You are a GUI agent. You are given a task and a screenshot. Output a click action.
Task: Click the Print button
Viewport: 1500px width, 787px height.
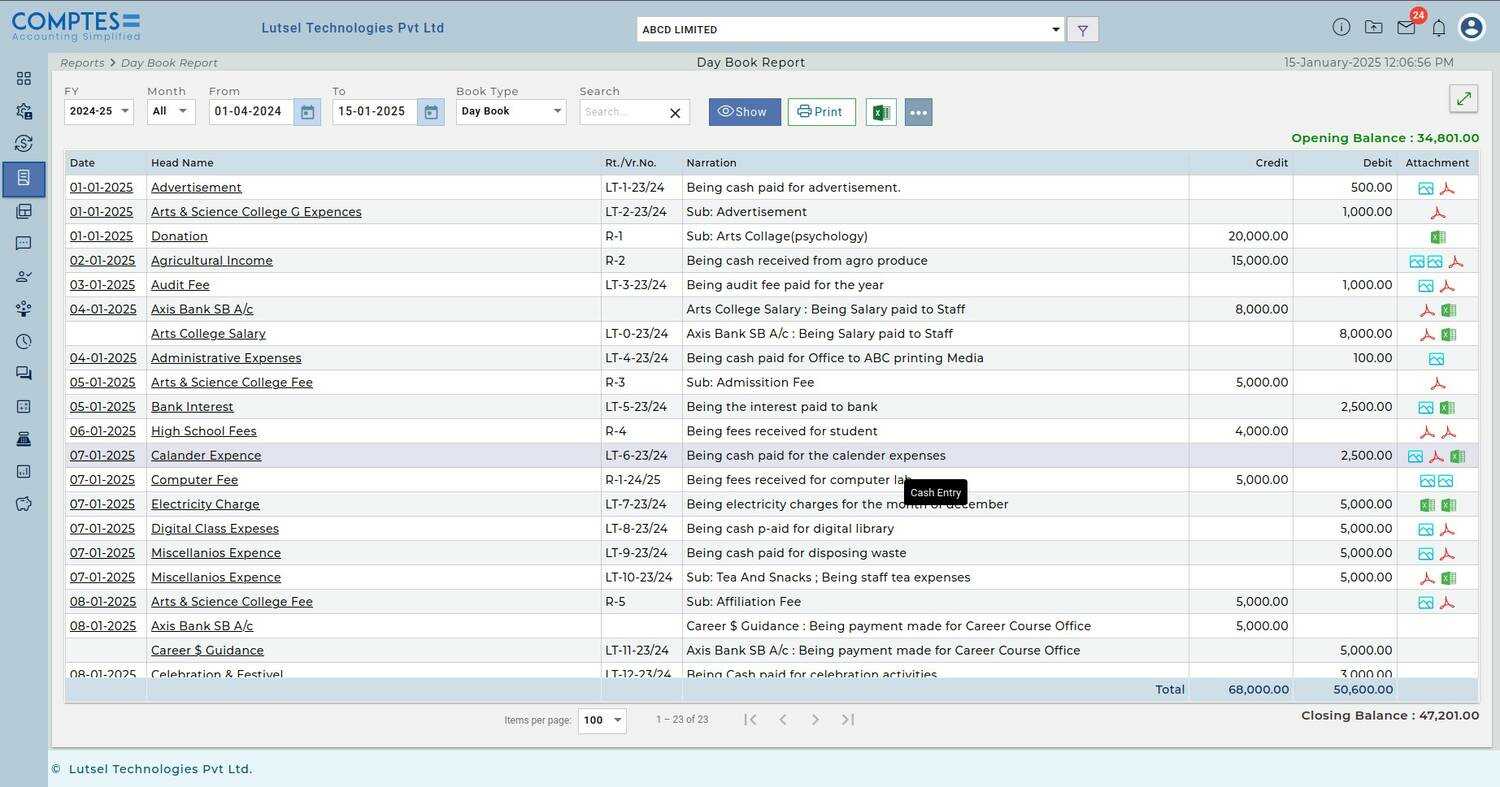pos(821,112)
